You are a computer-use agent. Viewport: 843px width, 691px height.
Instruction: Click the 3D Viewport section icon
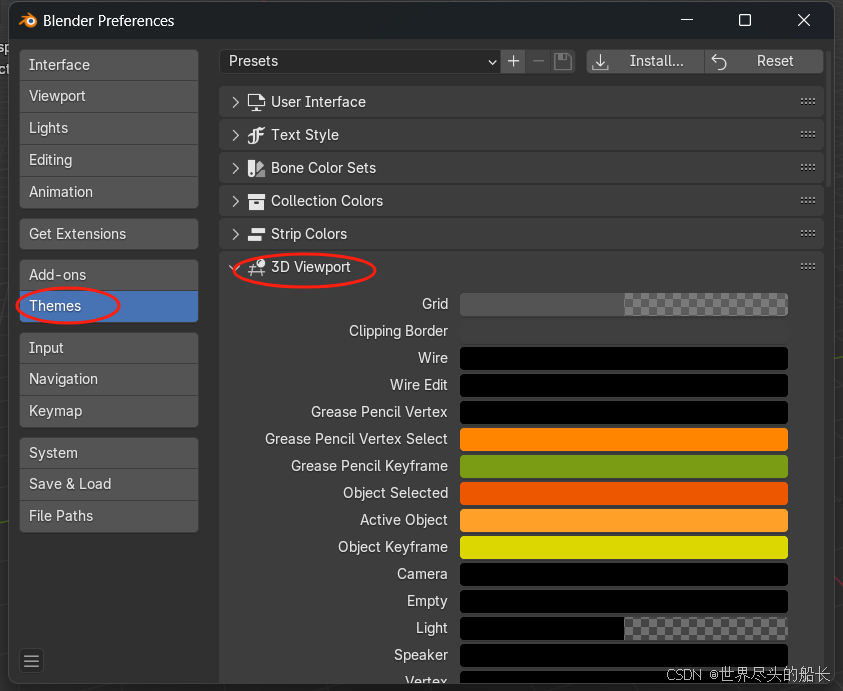256,267
